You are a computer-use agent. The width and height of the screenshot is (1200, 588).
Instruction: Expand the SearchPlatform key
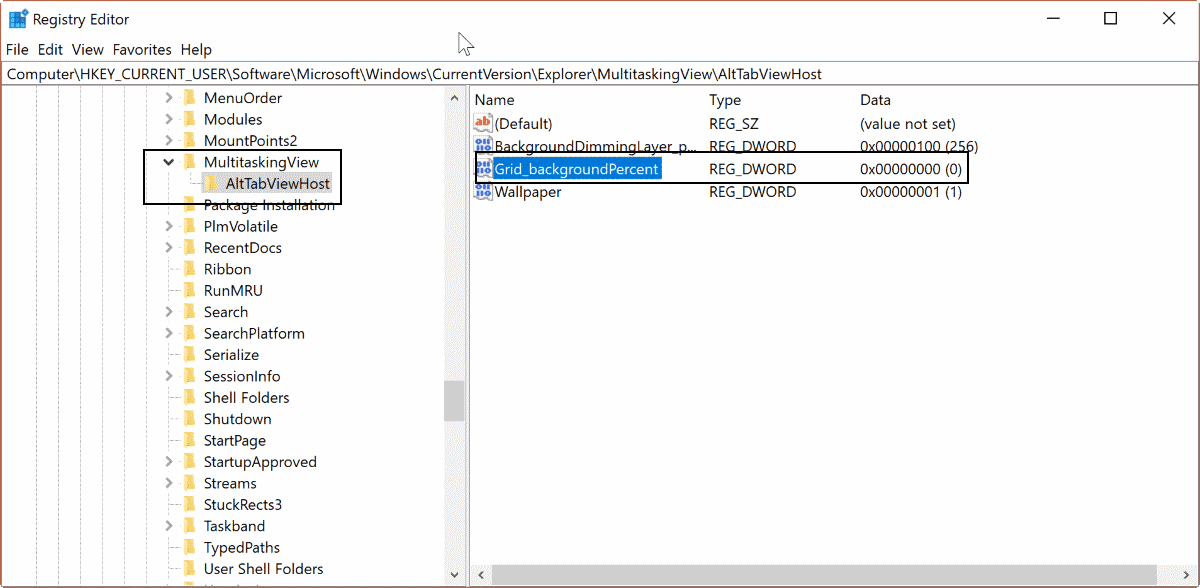coord(168,333)
